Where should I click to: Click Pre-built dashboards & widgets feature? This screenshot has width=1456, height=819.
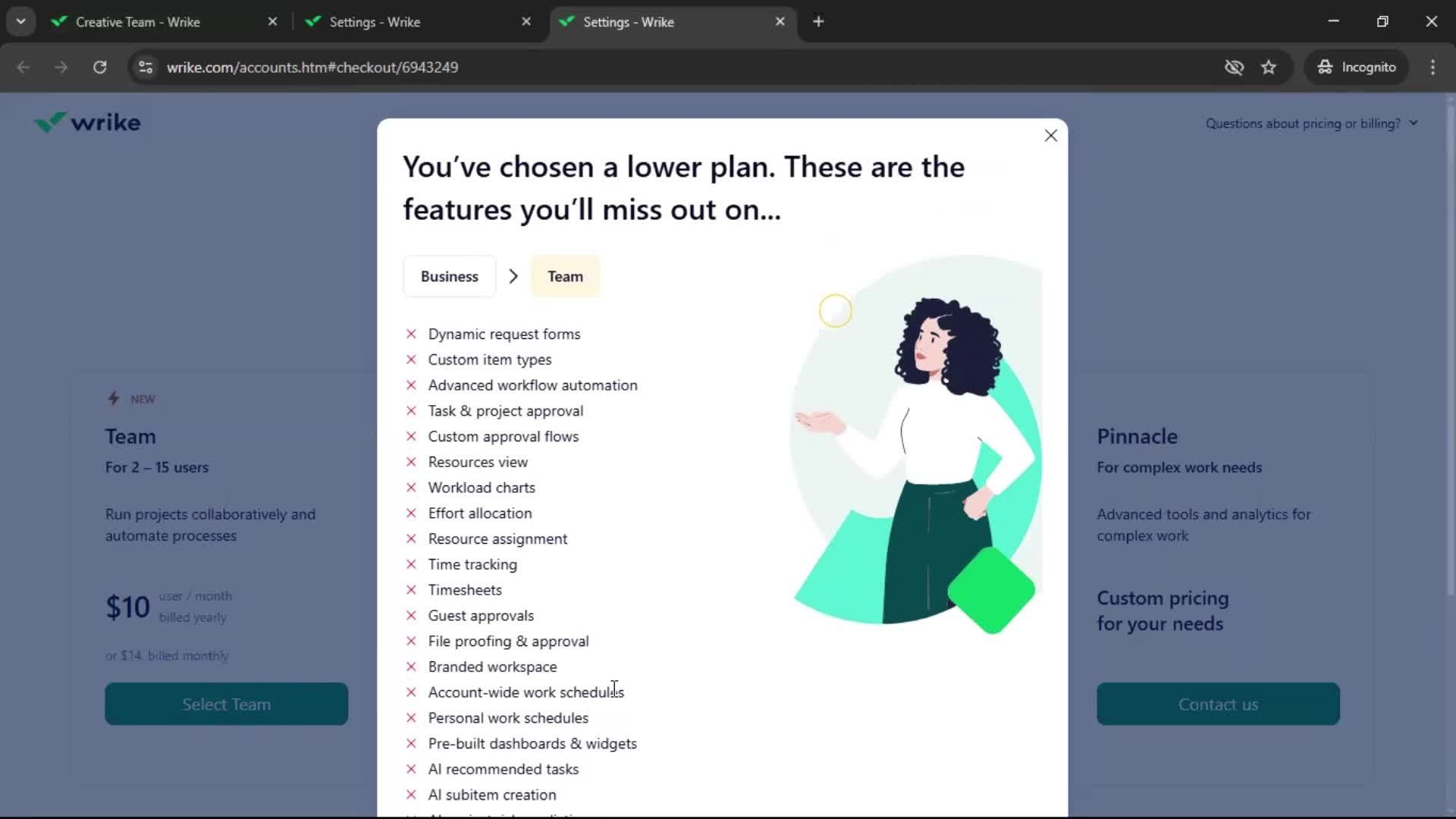532,744
